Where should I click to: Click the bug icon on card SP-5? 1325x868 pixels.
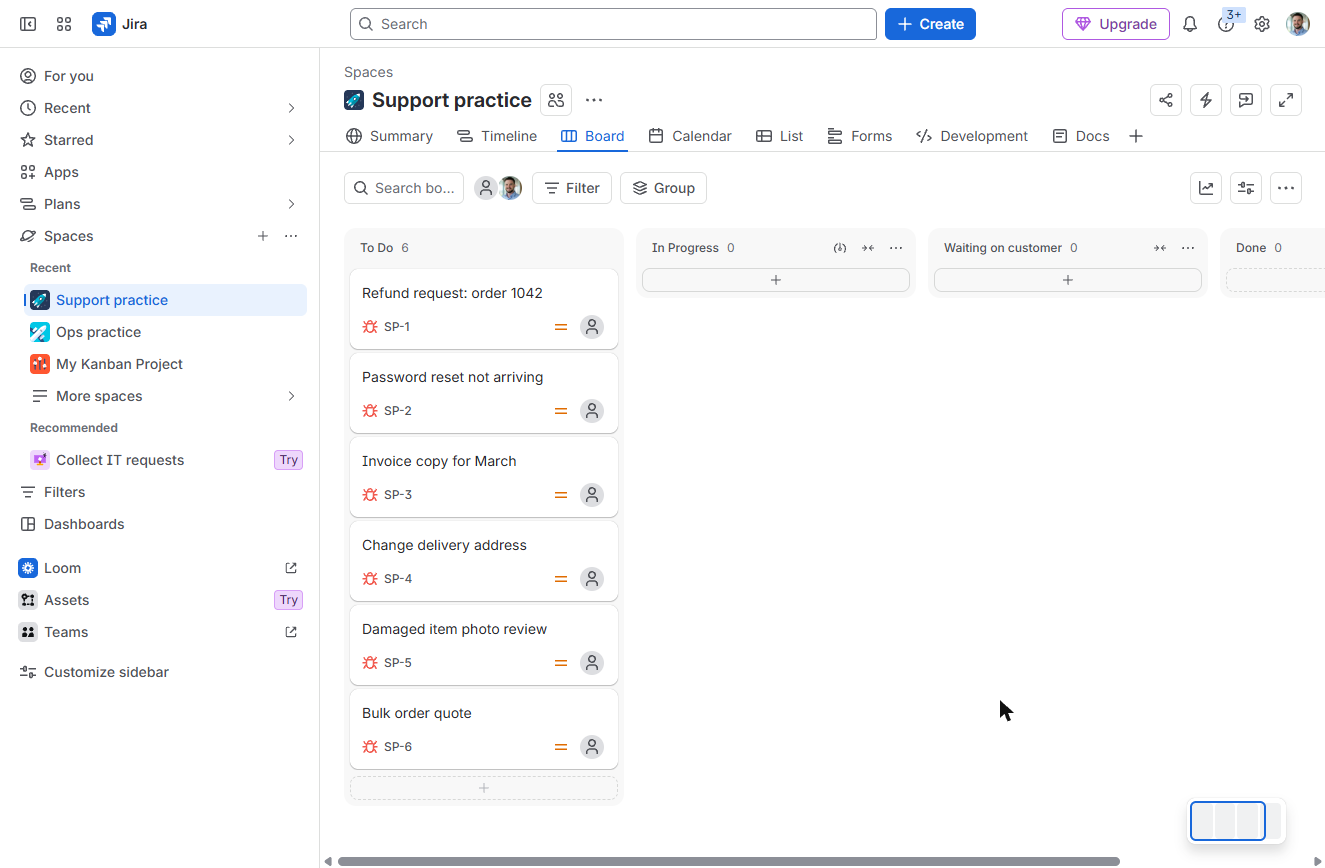click(x=370, y=663)
